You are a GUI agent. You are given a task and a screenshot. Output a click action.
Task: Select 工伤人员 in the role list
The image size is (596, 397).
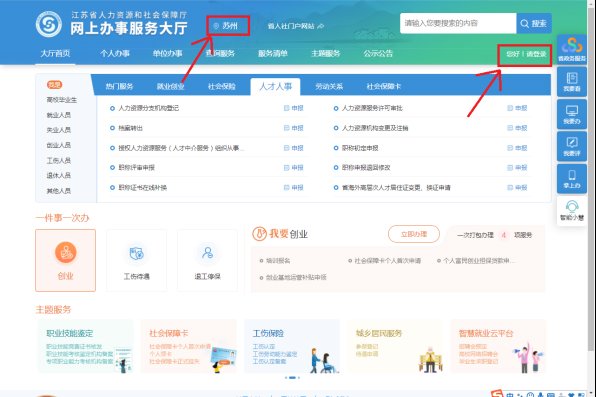[x=59, y=160]
